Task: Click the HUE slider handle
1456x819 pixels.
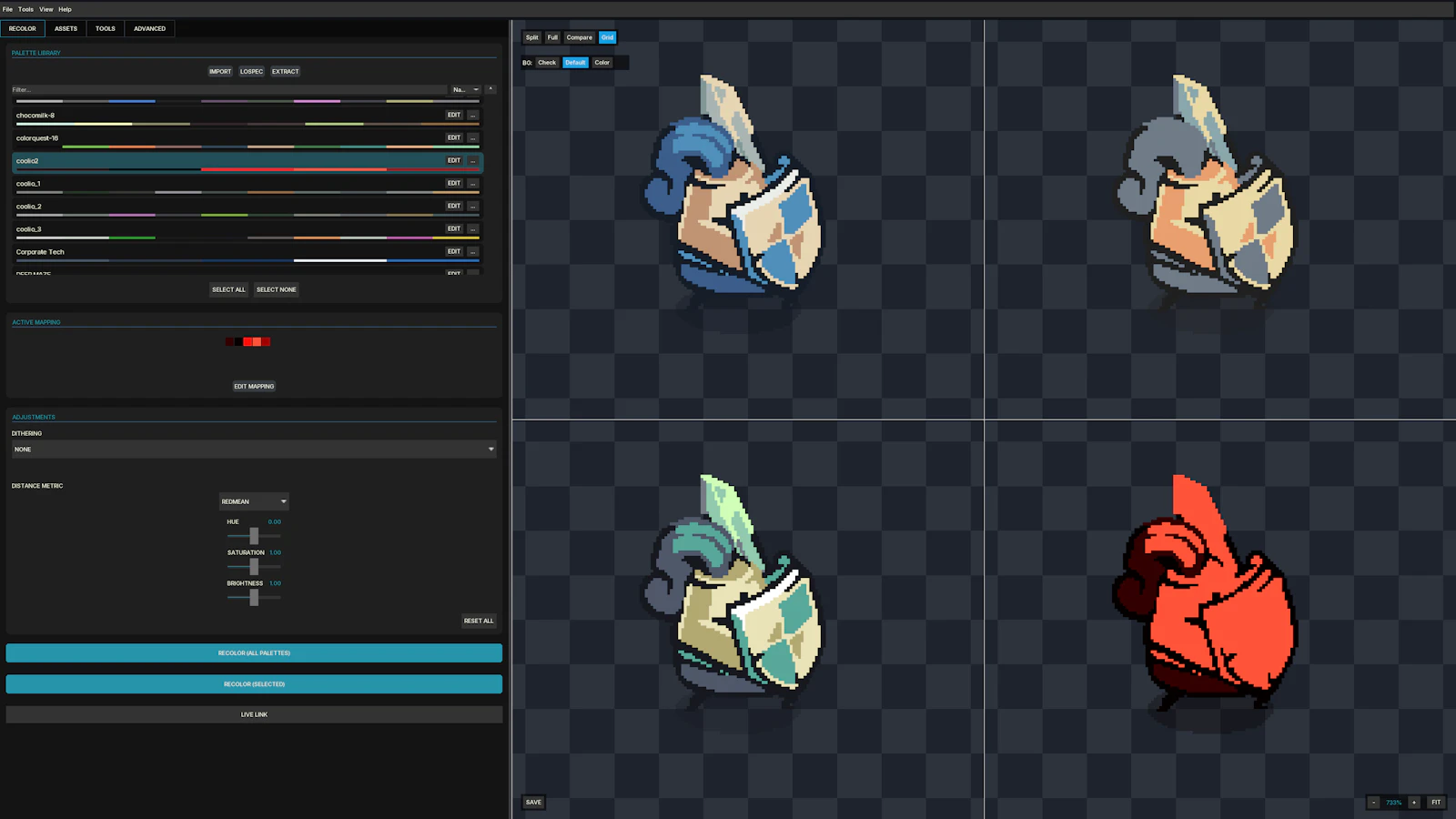Action: [x=254, y=536]
